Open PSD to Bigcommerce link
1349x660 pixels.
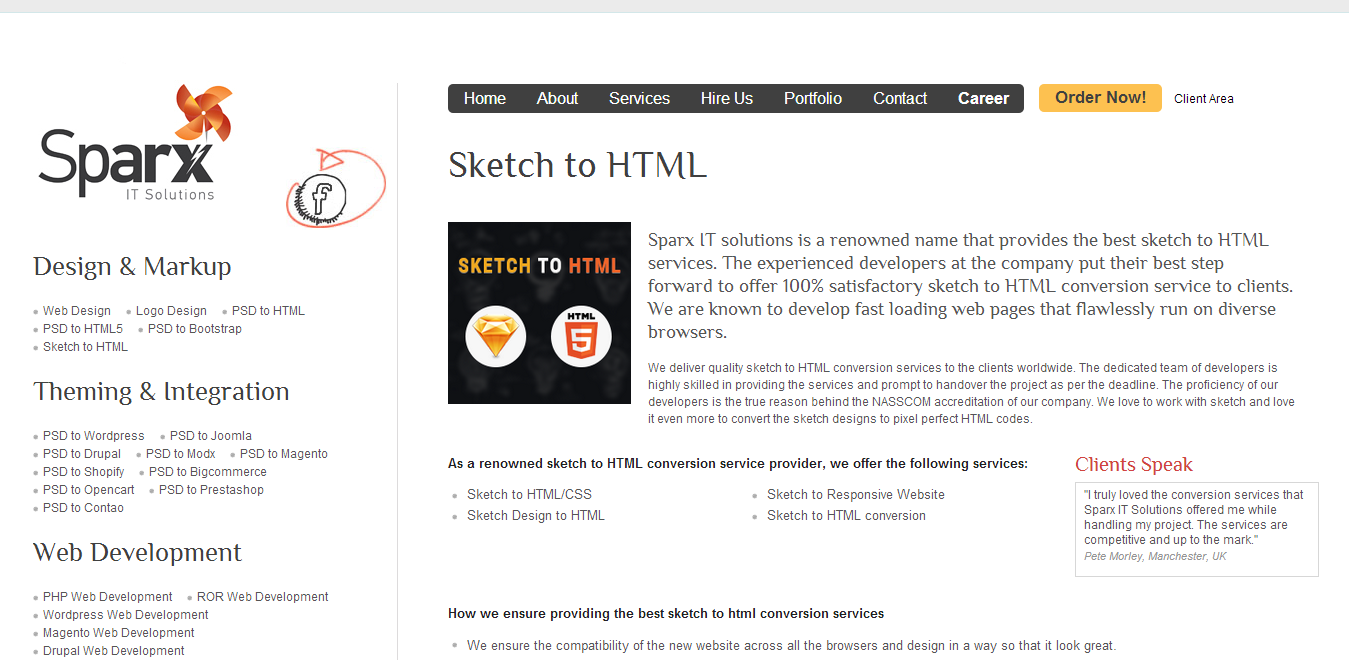(x=208, y=472)
